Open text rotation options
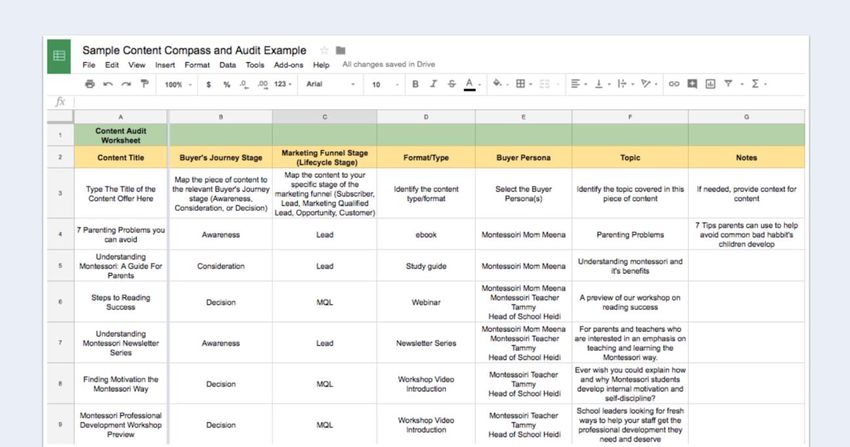 tap(645, 83)
